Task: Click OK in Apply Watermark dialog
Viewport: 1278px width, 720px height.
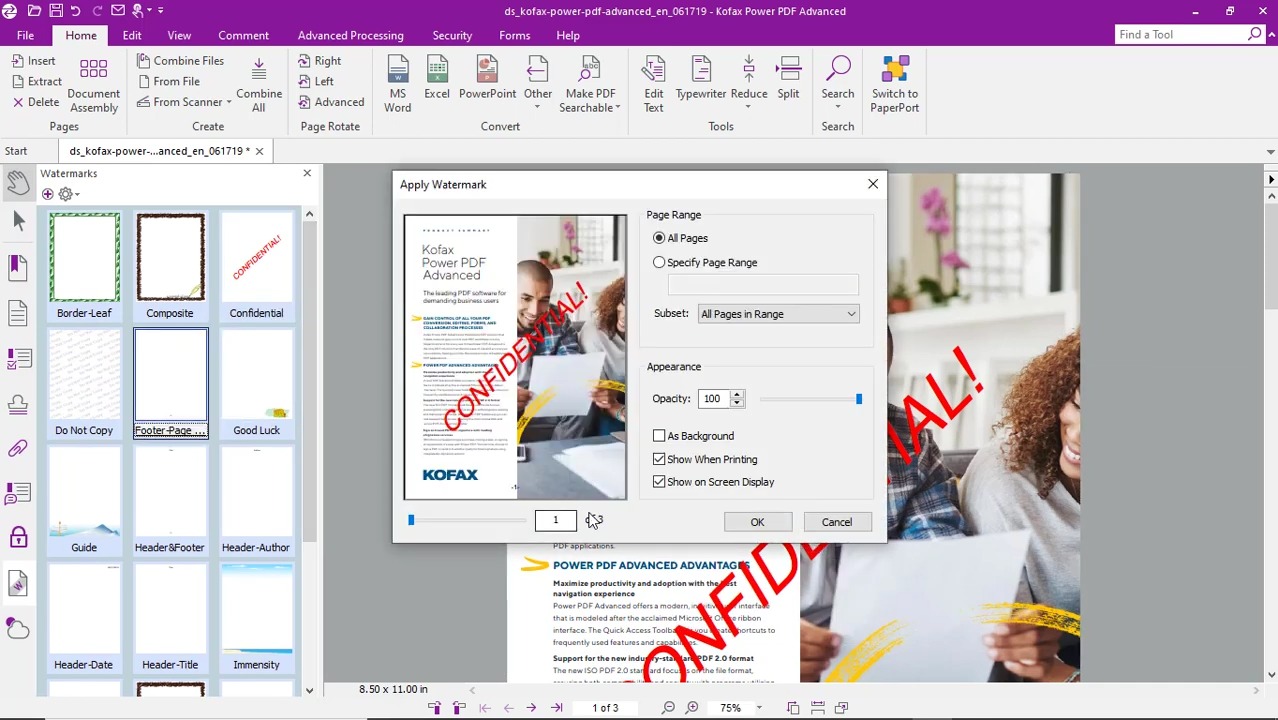Action: pos(757,522)
